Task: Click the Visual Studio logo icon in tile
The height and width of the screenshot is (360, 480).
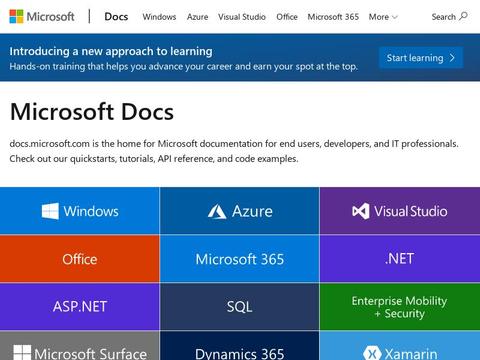Action: point(361,211)
